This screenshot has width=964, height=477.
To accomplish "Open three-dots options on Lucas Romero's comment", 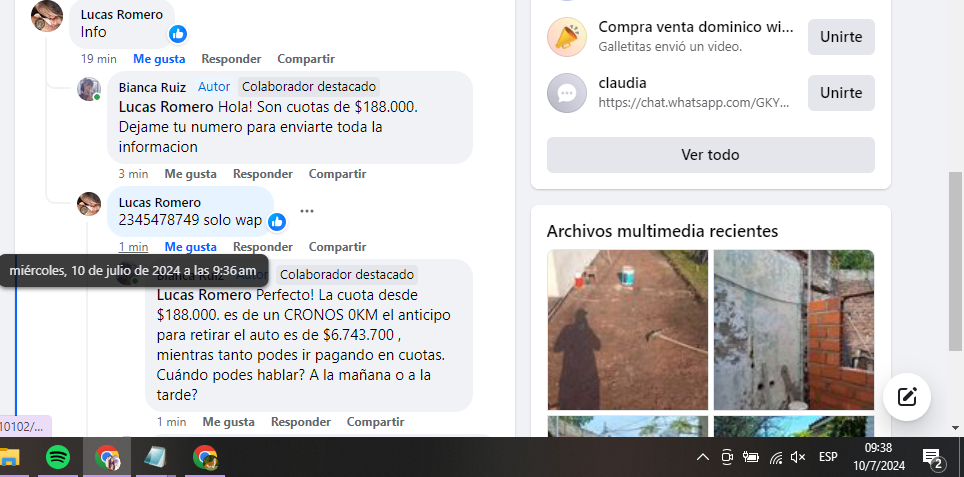I will [x=307, y=211].
